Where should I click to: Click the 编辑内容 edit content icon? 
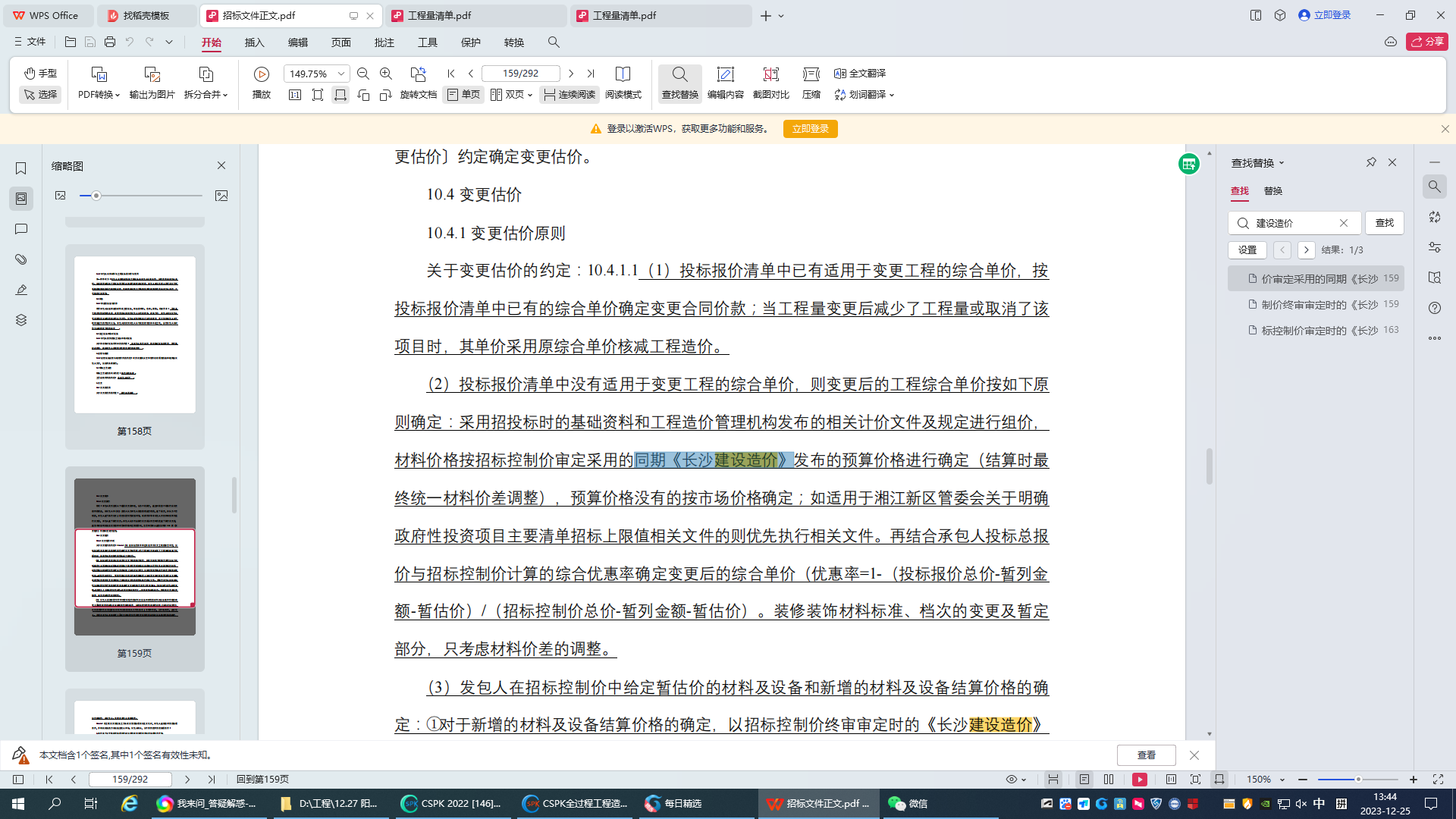point(726,74)
